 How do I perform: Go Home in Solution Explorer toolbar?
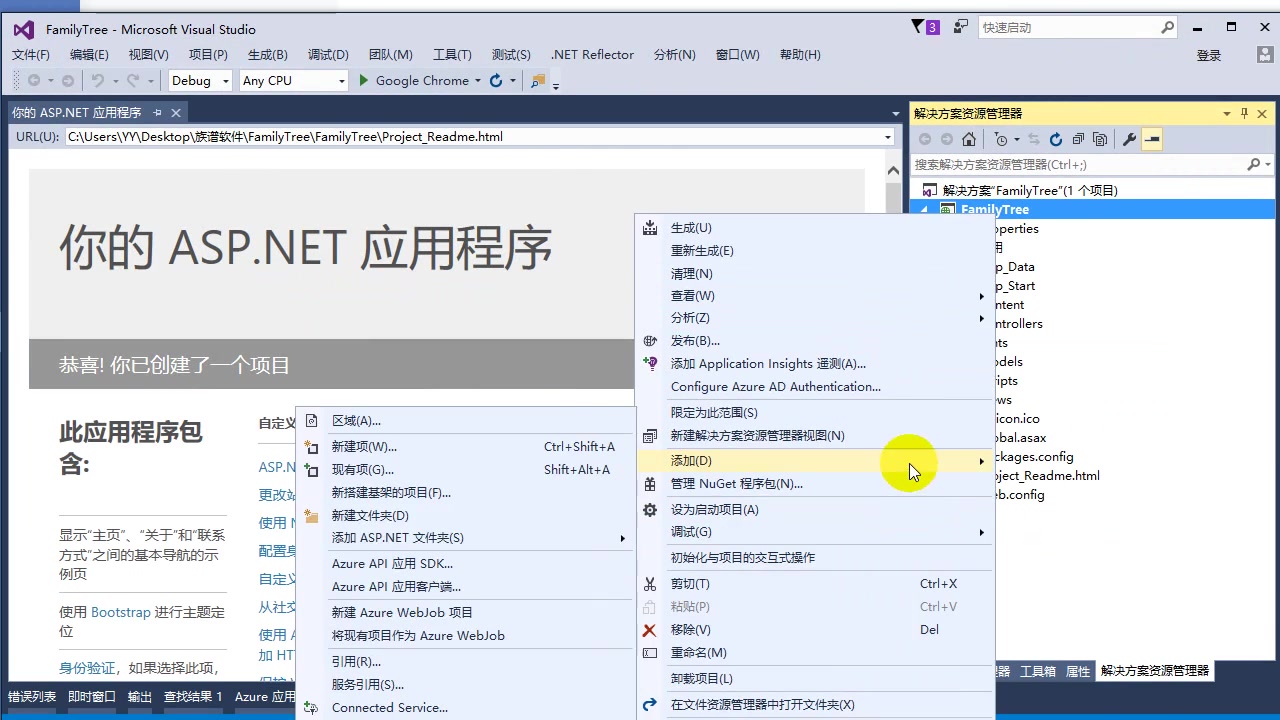click(x=968, y=139)
